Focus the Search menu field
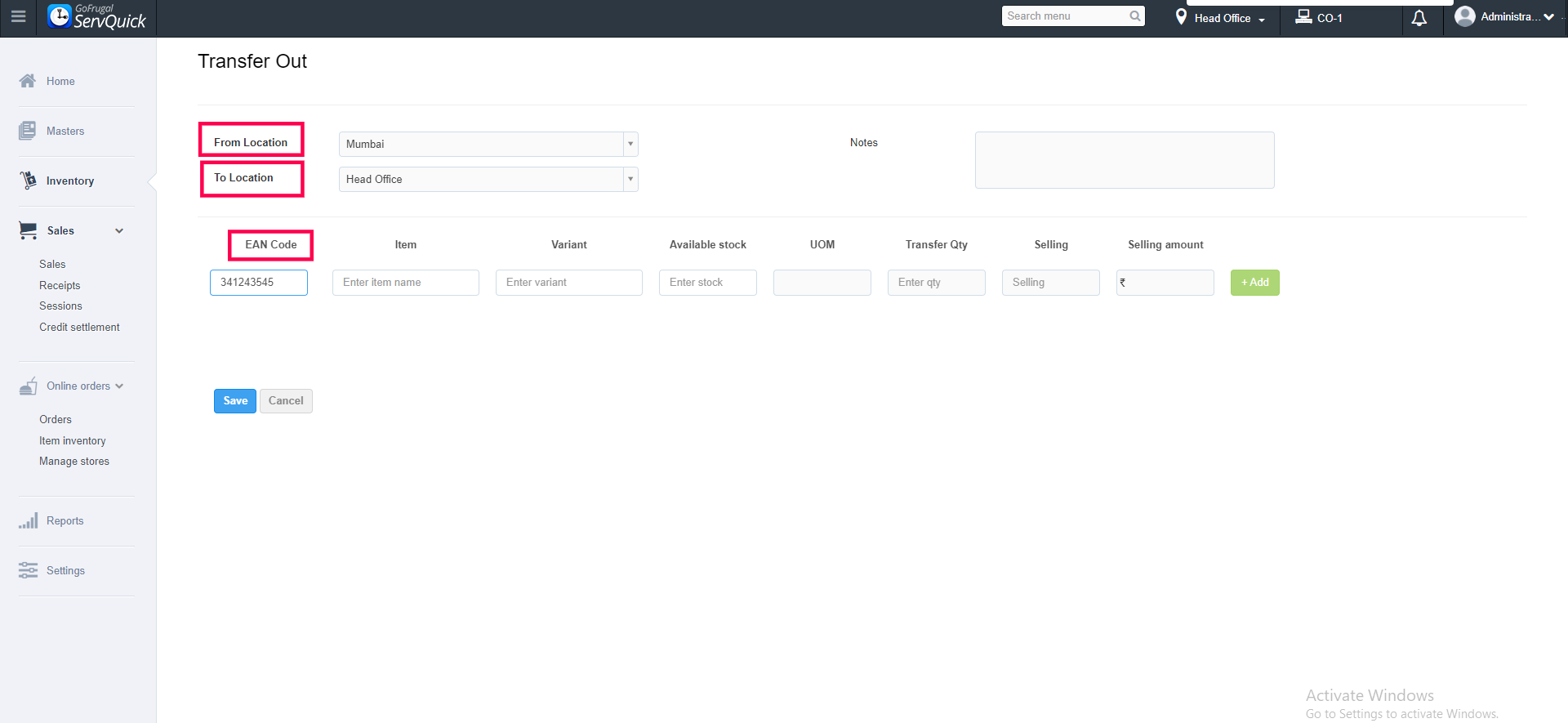1568x723 pixels. [1073, 16]
